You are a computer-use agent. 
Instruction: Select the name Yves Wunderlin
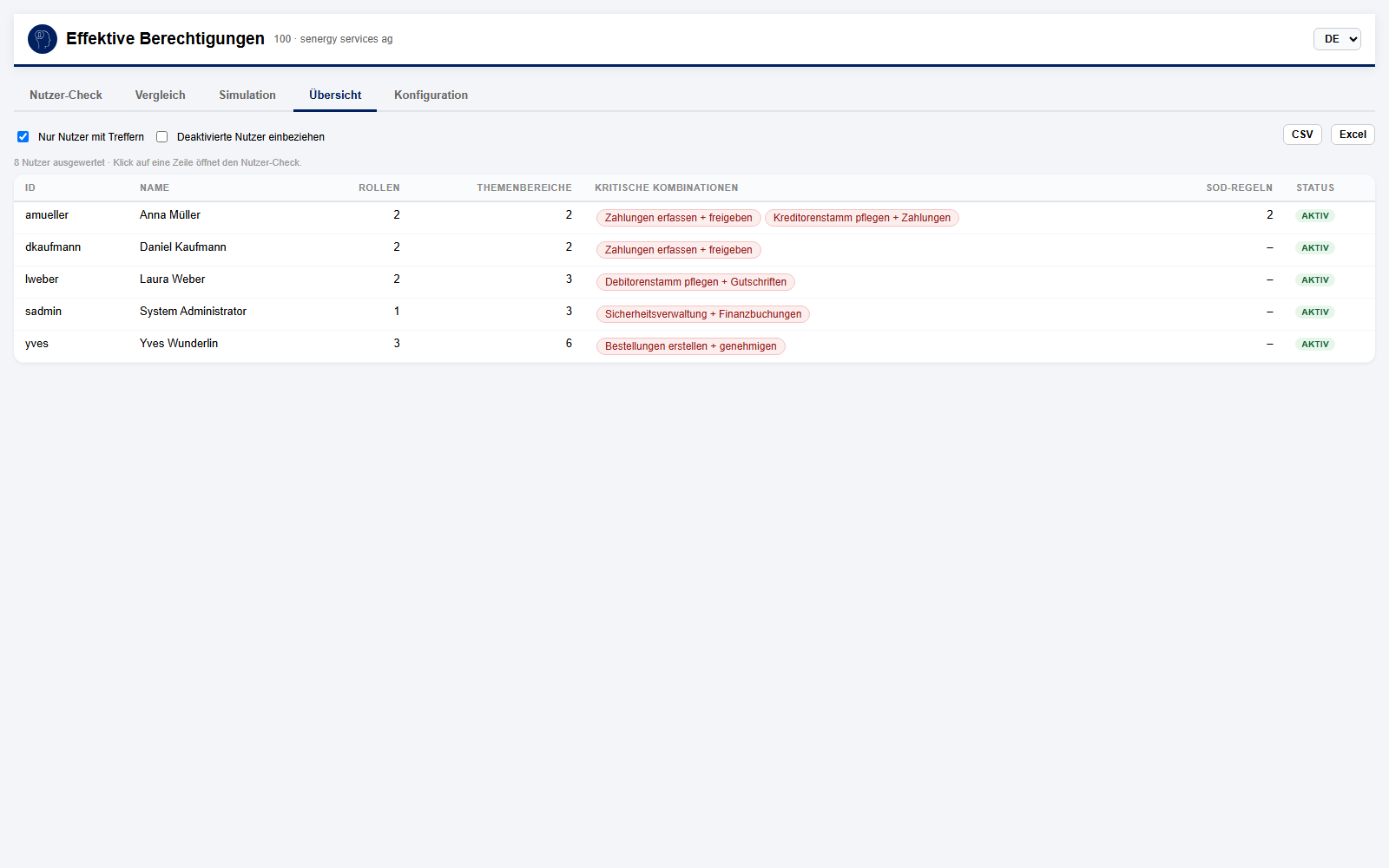pyautogui.click(x=179, y=344)
